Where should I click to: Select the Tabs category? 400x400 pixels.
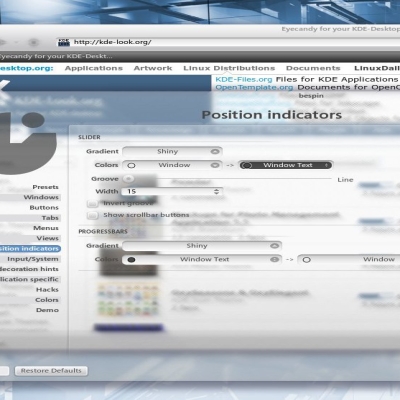coord(50,218)
